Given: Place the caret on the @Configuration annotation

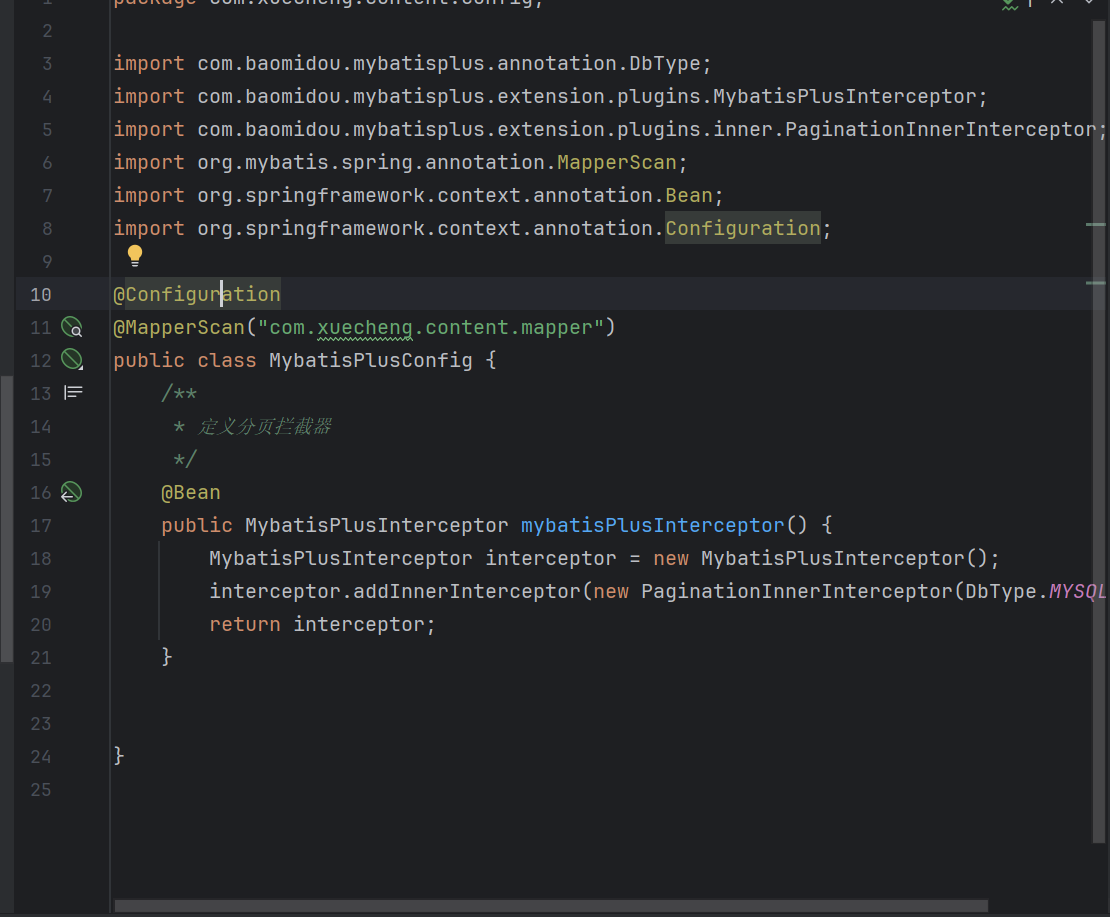Looking at the screenshot, I should tap(197, 295).
